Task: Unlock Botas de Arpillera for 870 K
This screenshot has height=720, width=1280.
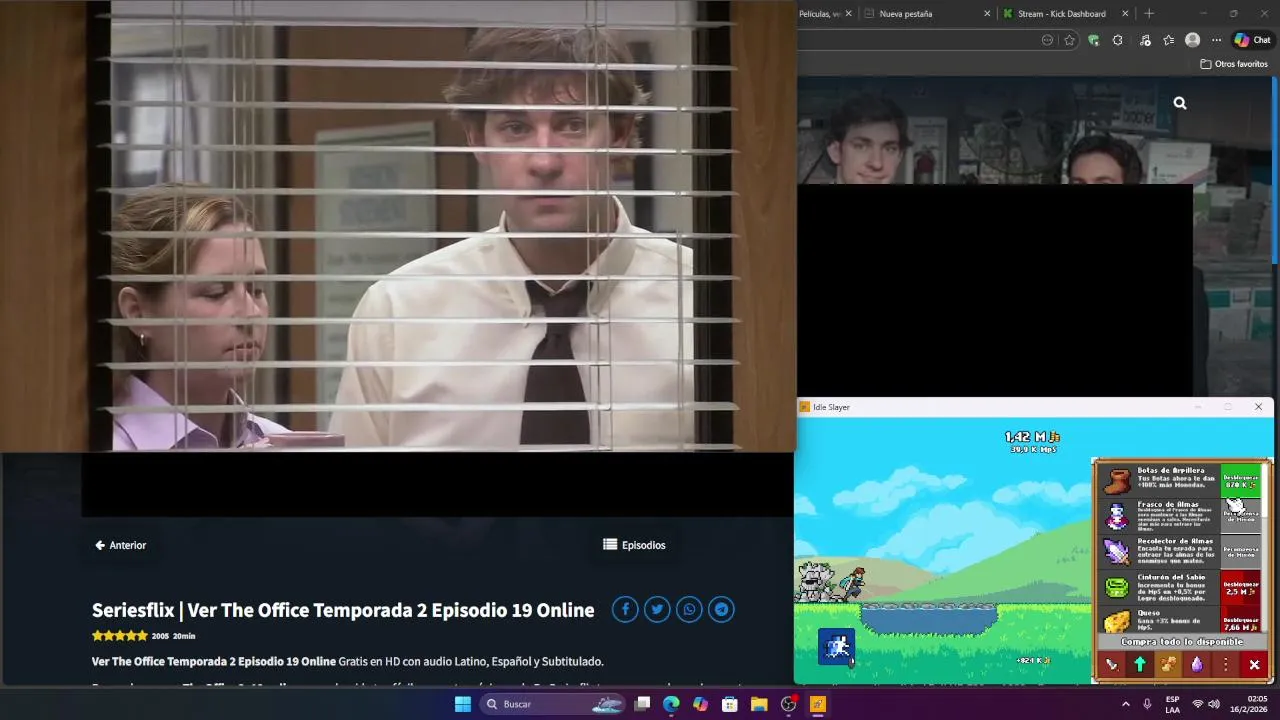Action: (1241, 481)
